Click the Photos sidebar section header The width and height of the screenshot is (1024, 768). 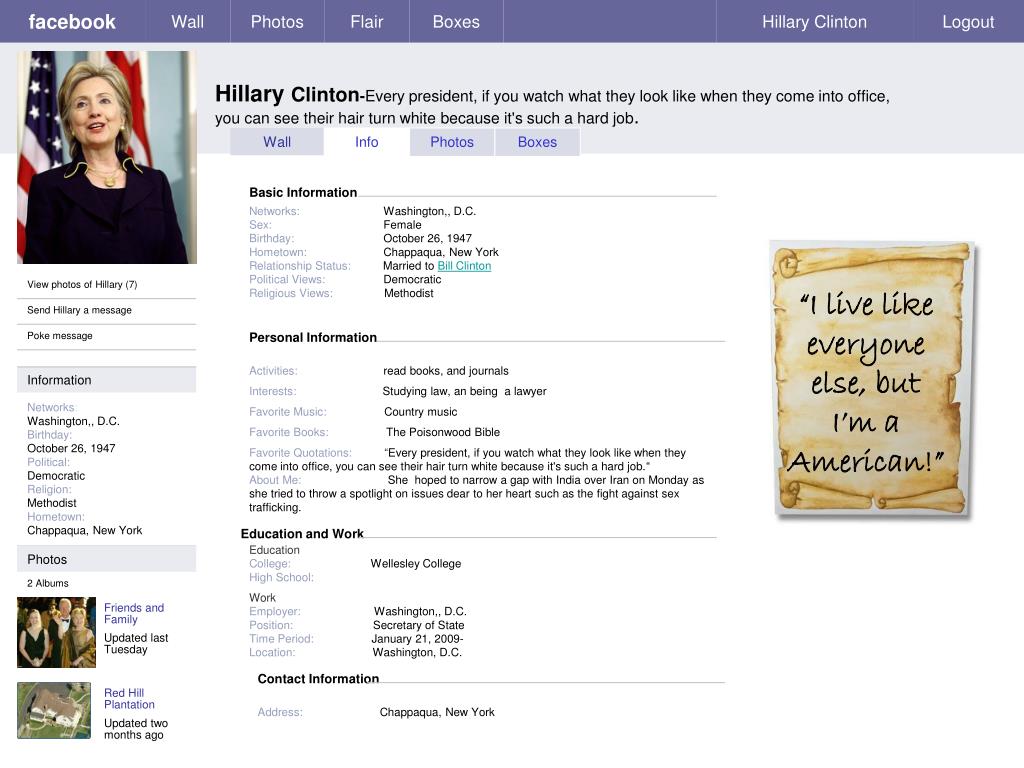pyautogui.click(x=106, y=559)
